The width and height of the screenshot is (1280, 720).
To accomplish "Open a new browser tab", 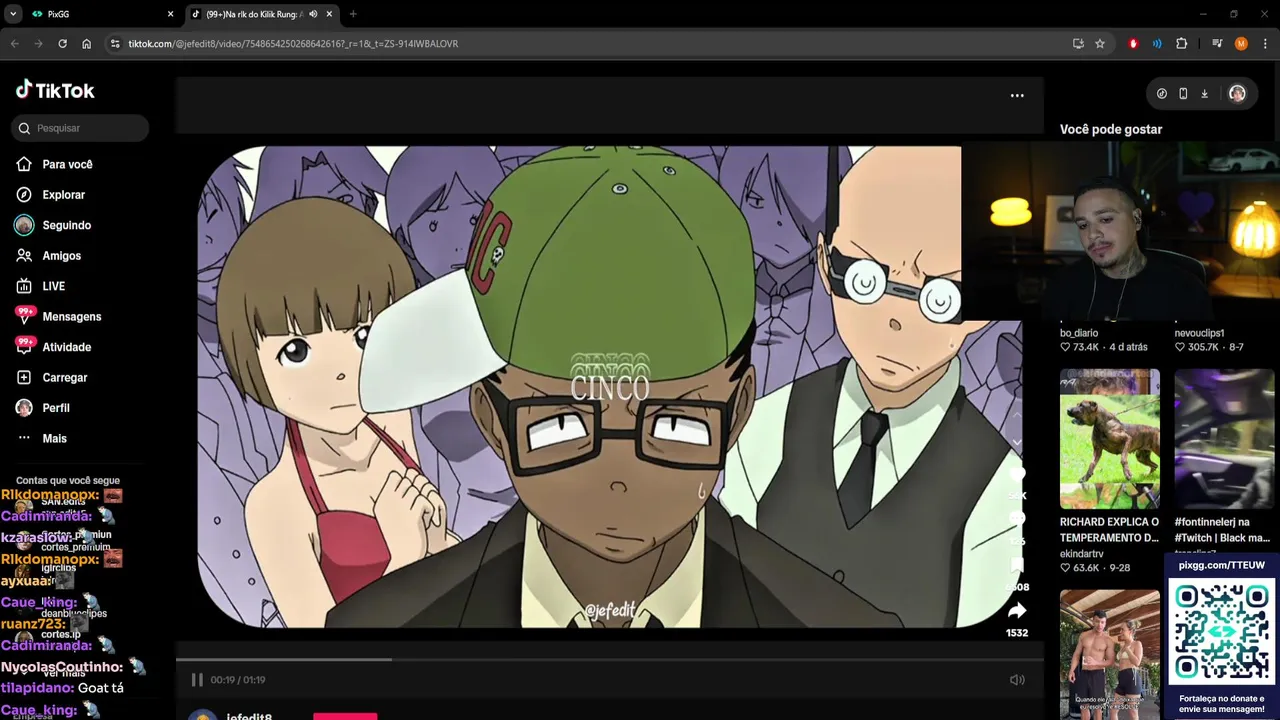I will pos(353,14).
